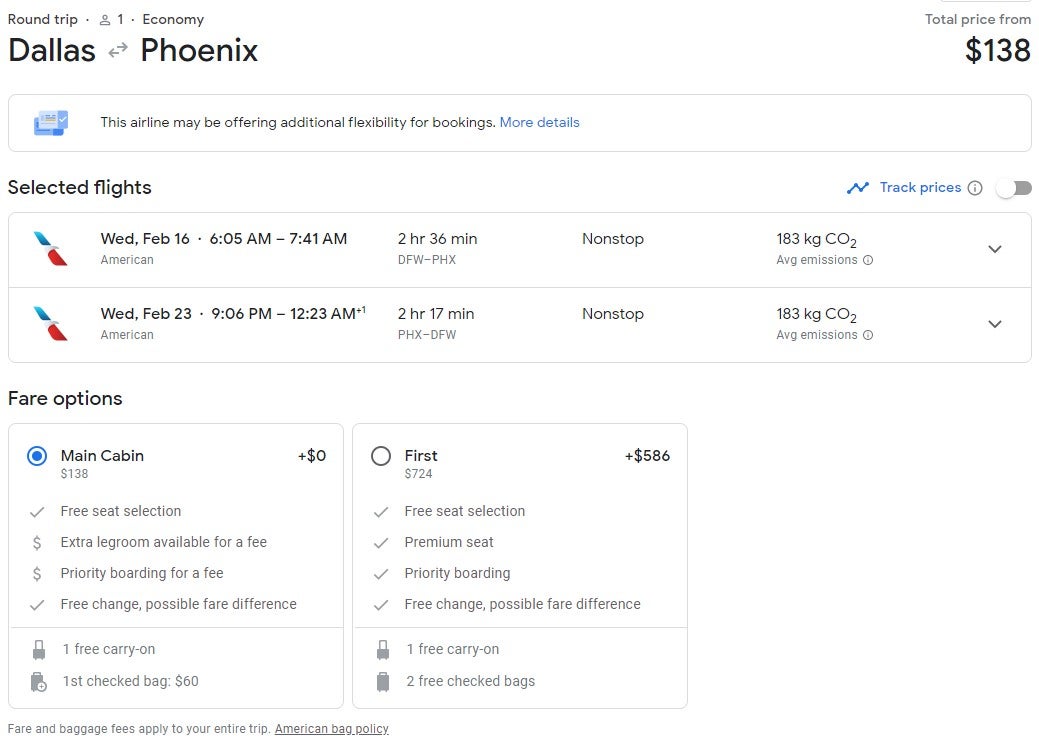Click the $138 total price text
The image size is (1039, 745).
(x=998, y=50)
